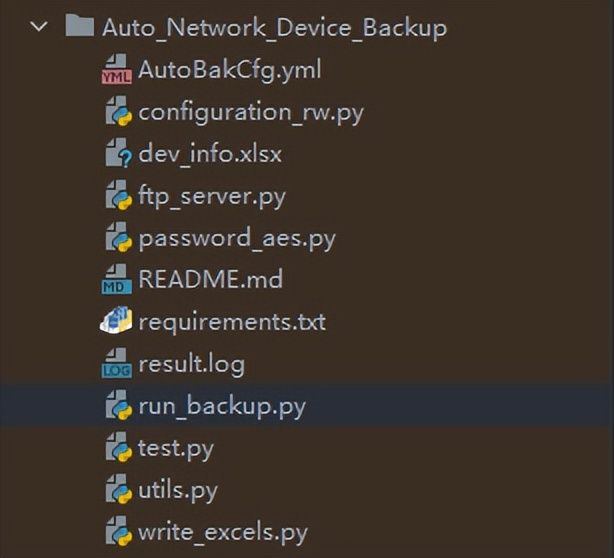
Task: Click the requirements.txt file icon
Action: click(116, 321)
